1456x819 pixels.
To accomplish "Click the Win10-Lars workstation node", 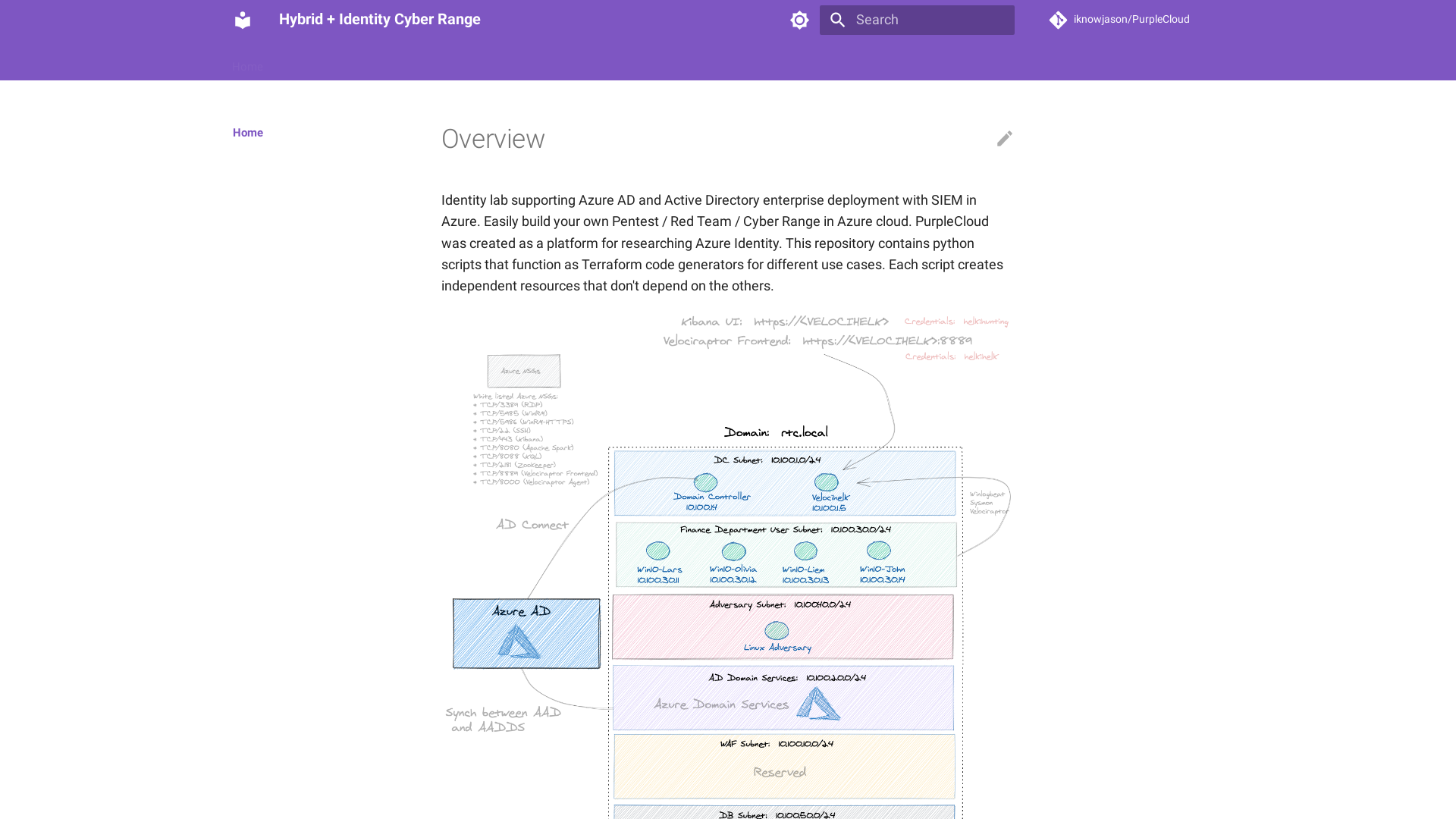I will coord(657,551).
